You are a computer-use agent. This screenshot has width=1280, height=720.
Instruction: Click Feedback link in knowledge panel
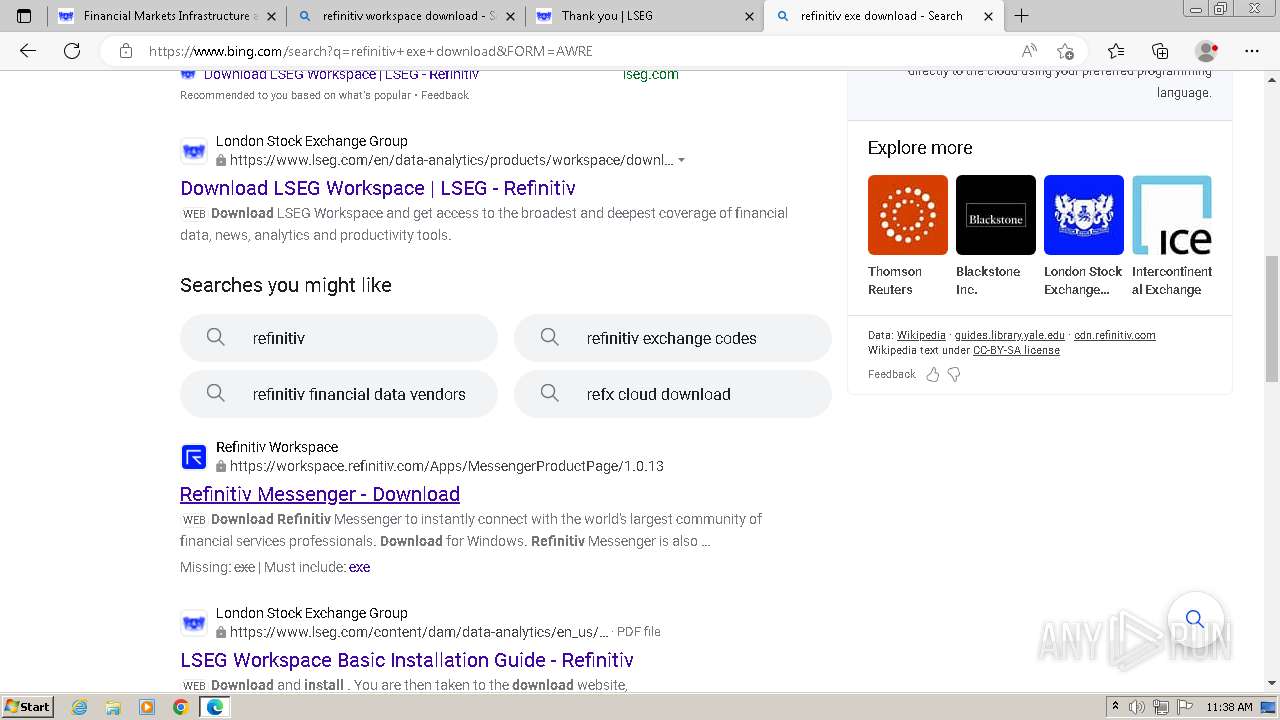coord(892,374)
